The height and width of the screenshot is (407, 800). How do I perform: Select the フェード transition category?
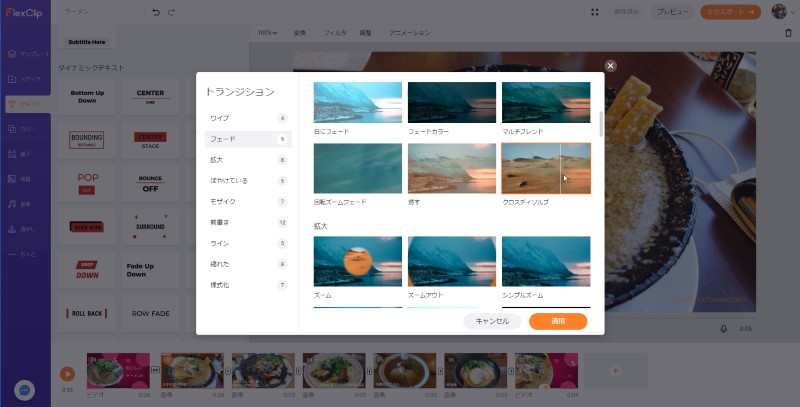click(x=248, y=139)
